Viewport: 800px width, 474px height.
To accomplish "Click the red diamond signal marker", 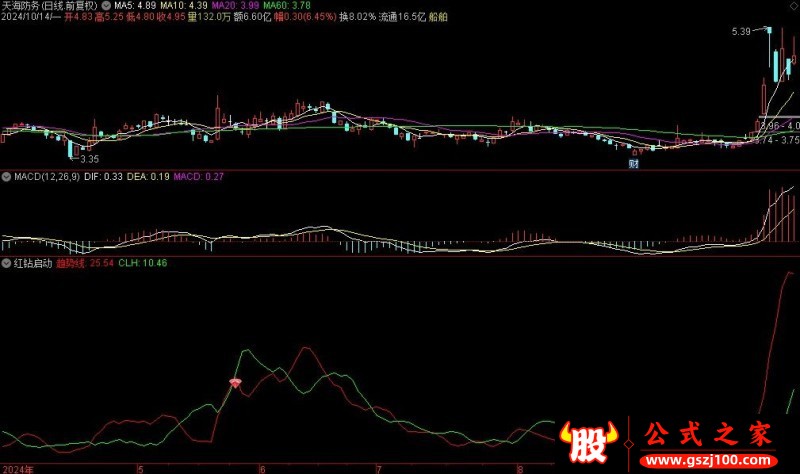I will click(x=235, y=383).
